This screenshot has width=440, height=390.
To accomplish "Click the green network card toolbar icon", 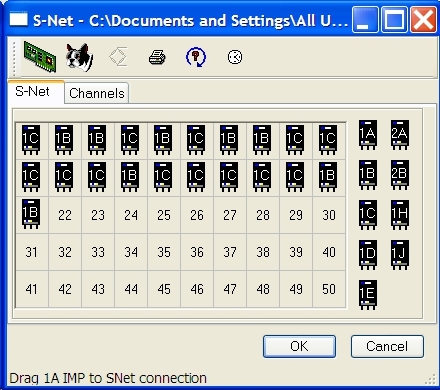I will click(x=40, y=56).
